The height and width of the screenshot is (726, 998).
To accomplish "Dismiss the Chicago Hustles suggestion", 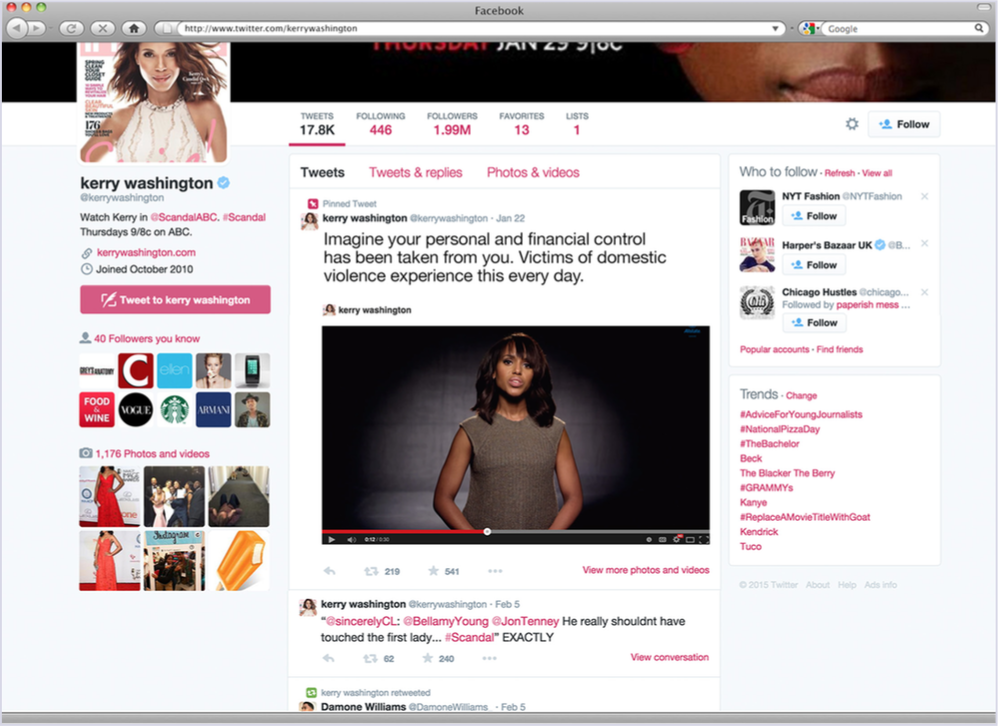I will click(x=924, y=292).
